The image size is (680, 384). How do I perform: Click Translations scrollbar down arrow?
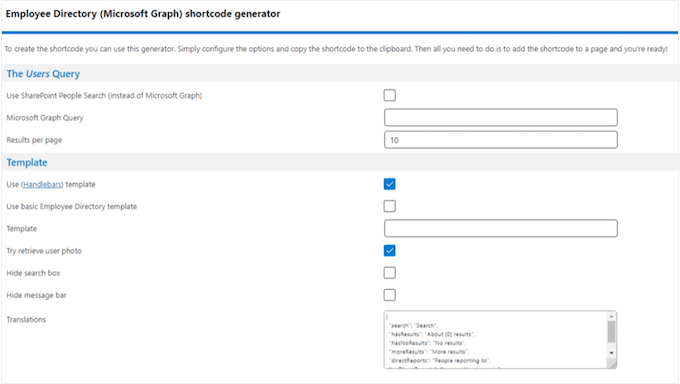point(611,353)
